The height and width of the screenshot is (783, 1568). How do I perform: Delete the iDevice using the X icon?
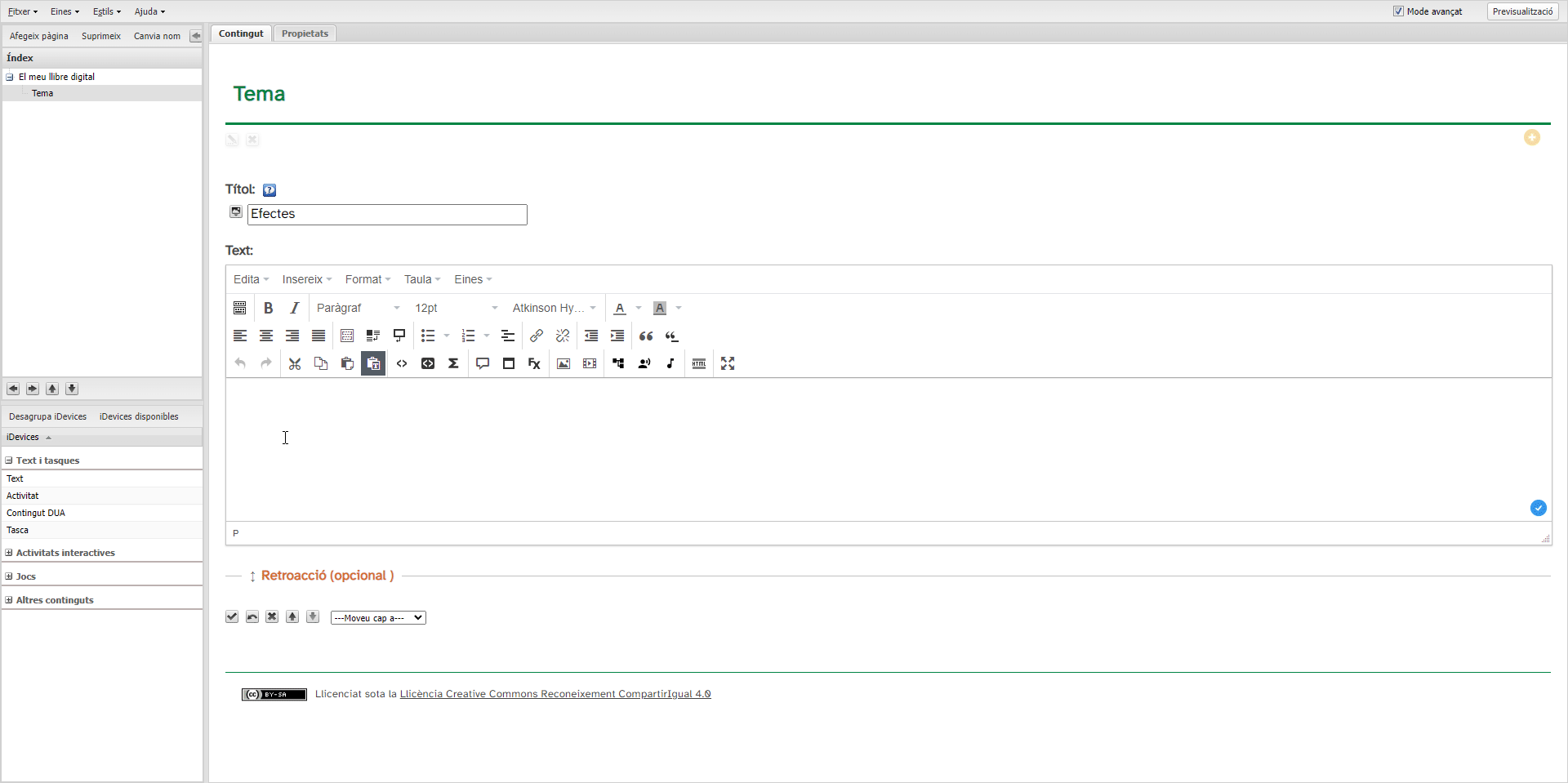(x=272, y=616)
